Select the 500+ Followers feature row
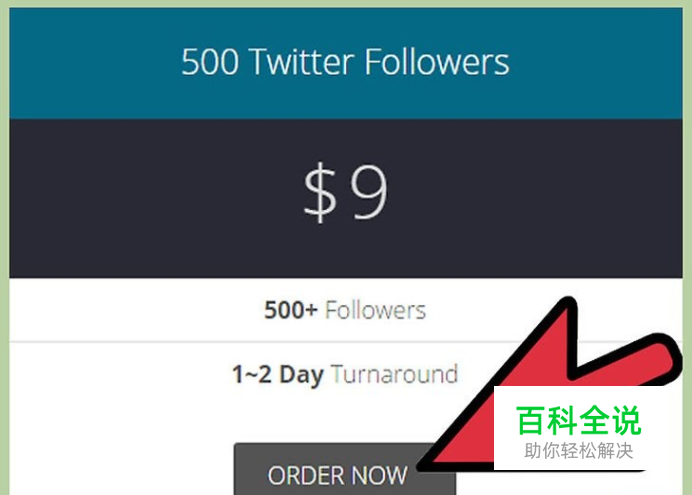This screenshot has height=495, width=692. click(x=346, y=310)
